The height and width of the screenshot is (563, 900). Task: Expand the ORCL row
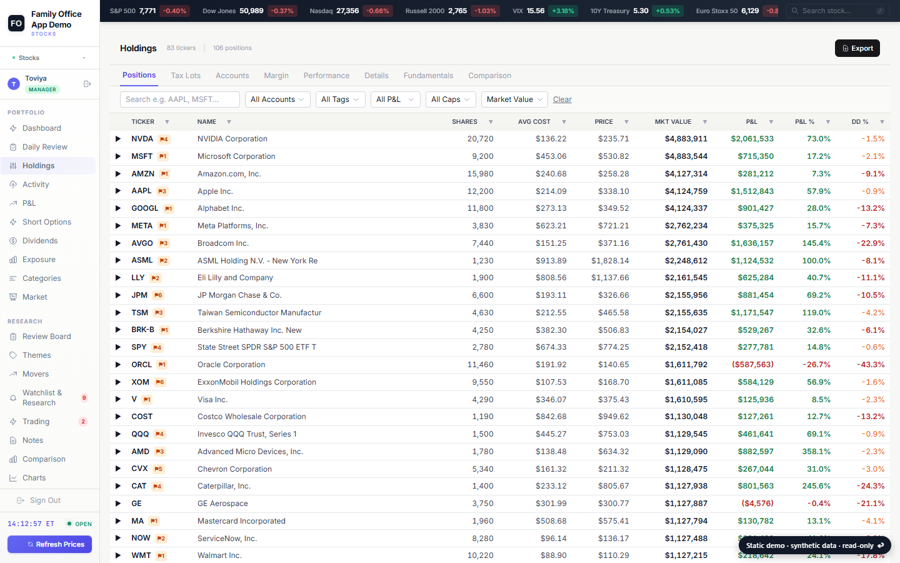tap(118, 364)
